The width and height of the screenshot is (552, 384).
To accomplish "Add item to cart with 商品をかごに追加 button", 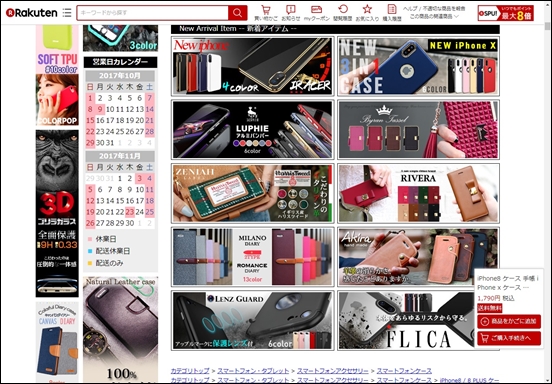I will pos(509,321).
